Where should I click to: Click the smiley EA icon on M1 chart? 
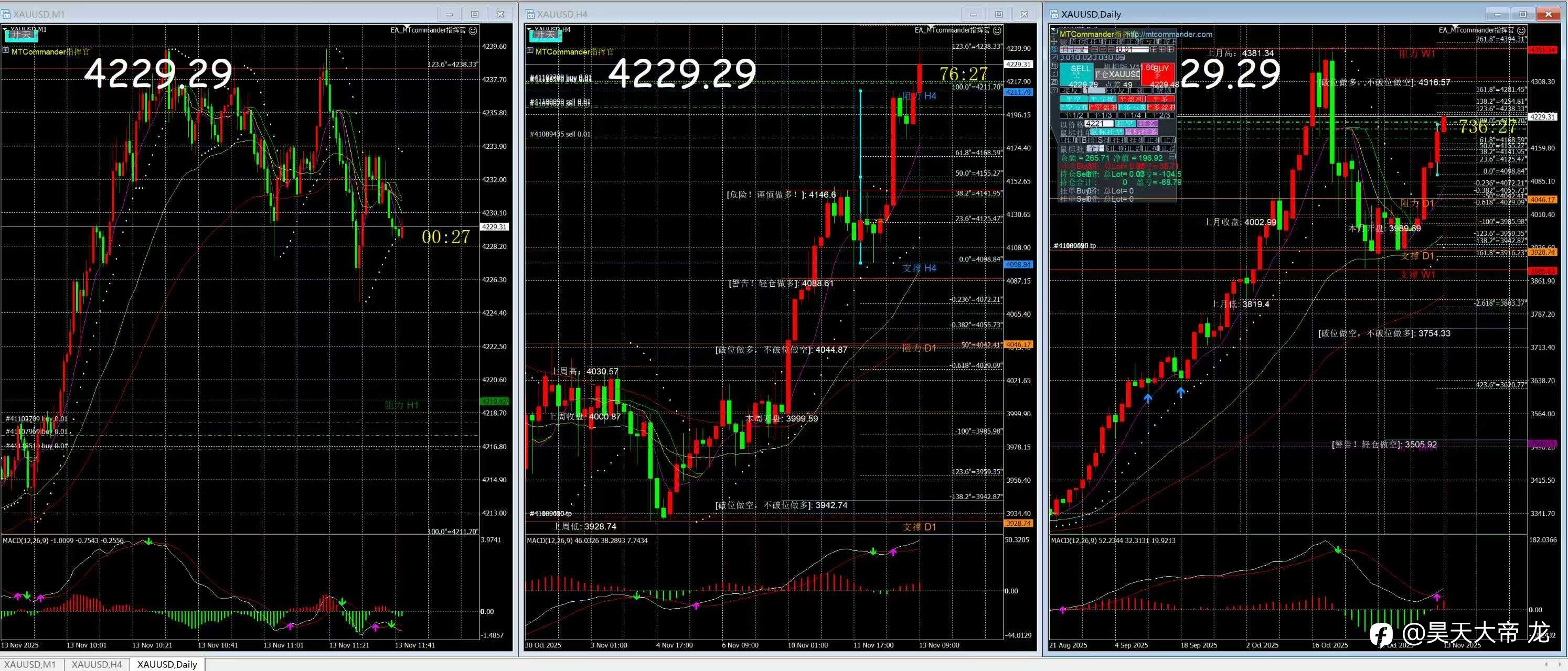pos(473,30)
